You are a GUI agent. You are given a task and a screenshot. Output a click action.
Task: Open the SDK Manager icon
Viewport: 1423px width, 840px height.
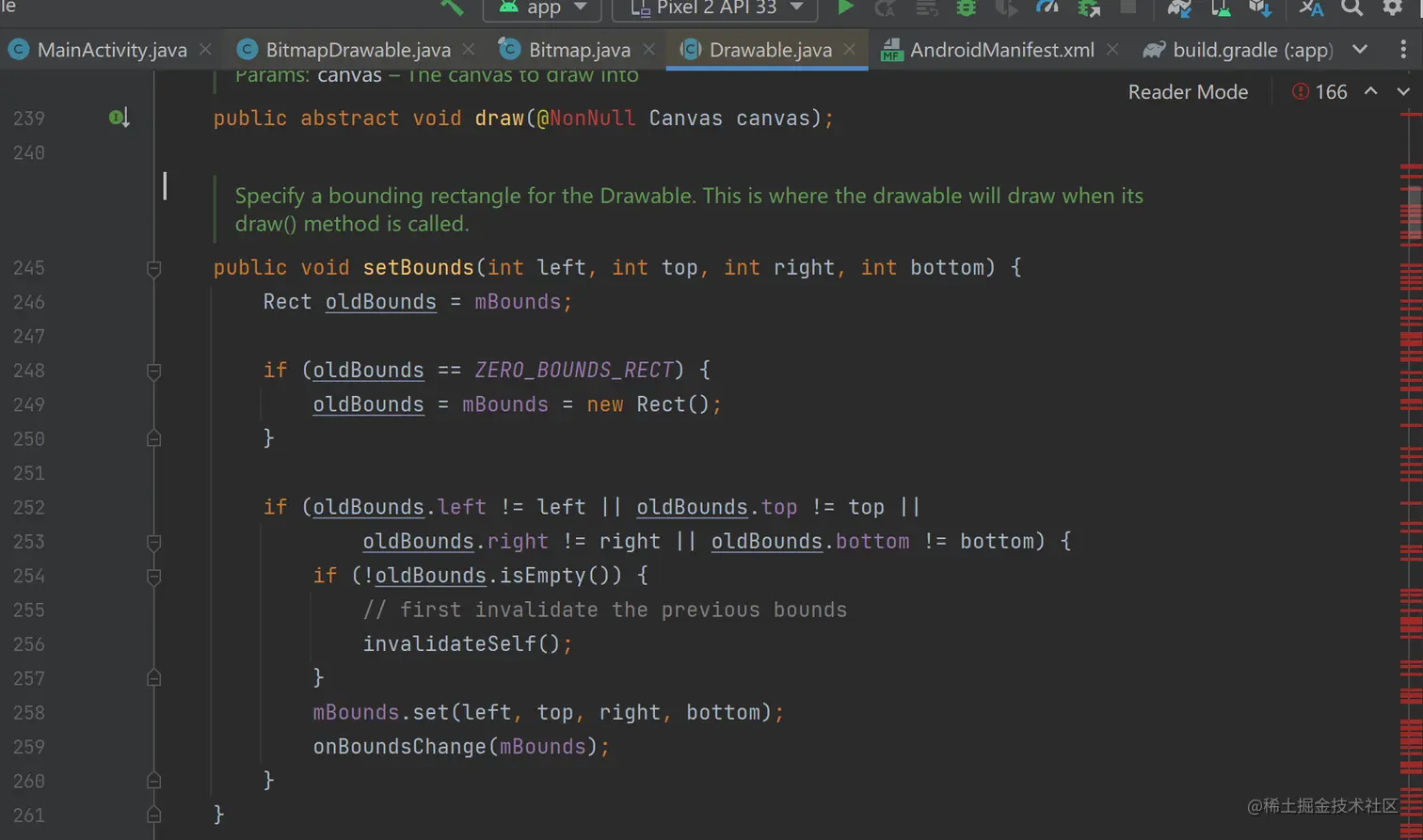(1261, 8)
